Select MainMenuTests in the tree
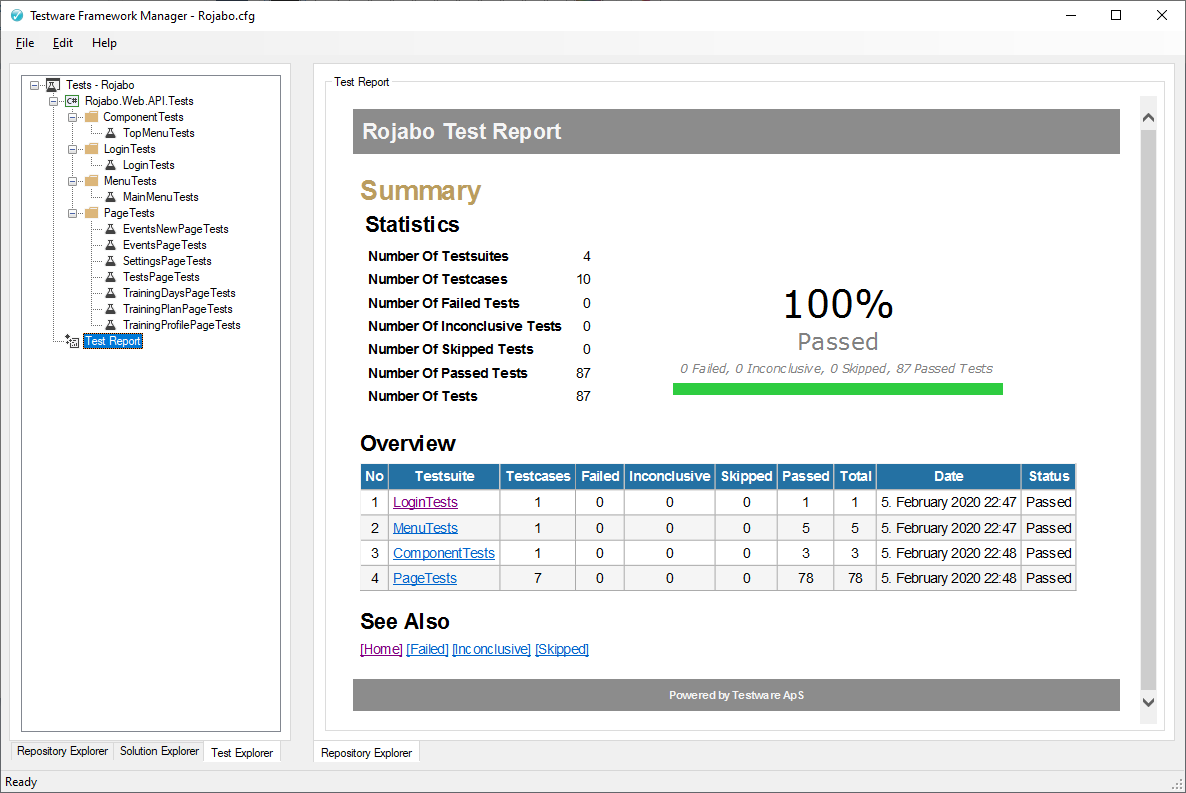 (160, 197)
